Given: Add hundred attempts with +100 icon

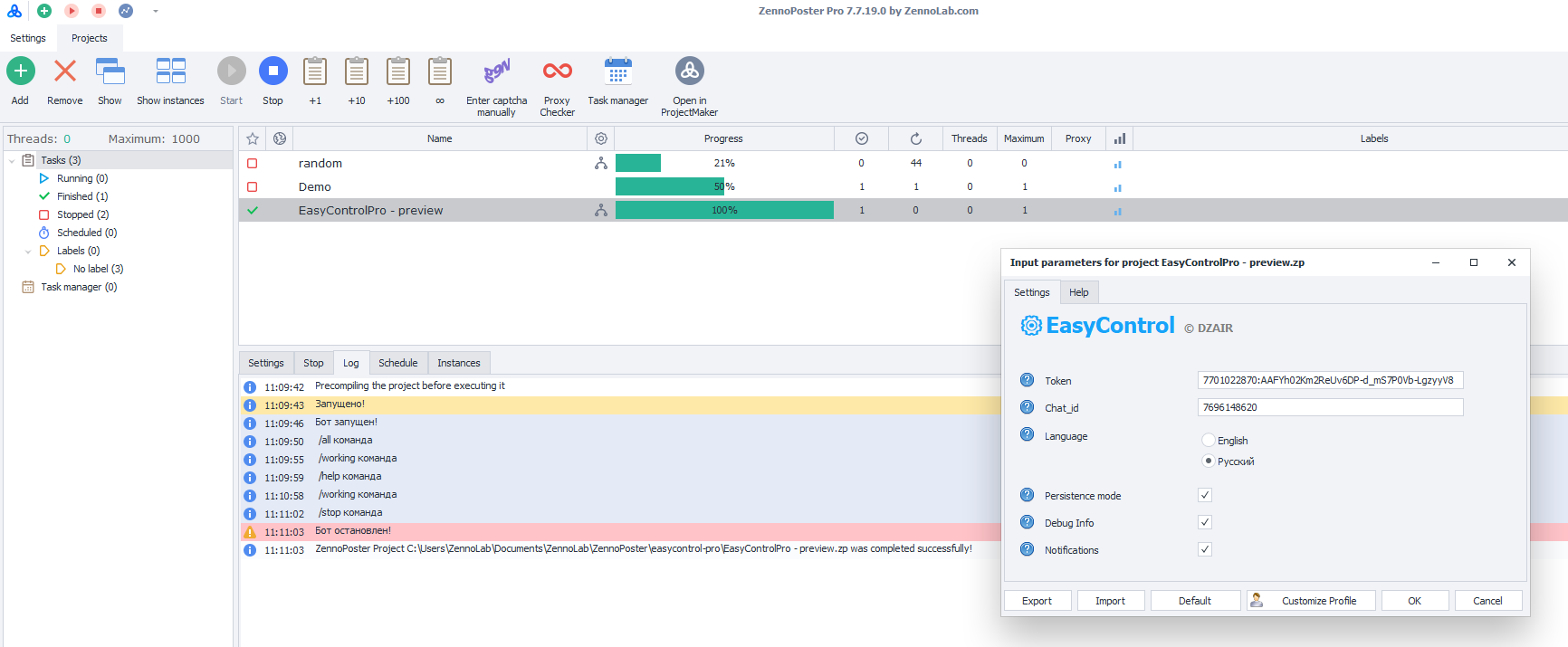Looking at the screenshot, I should [x=398, y=71].
